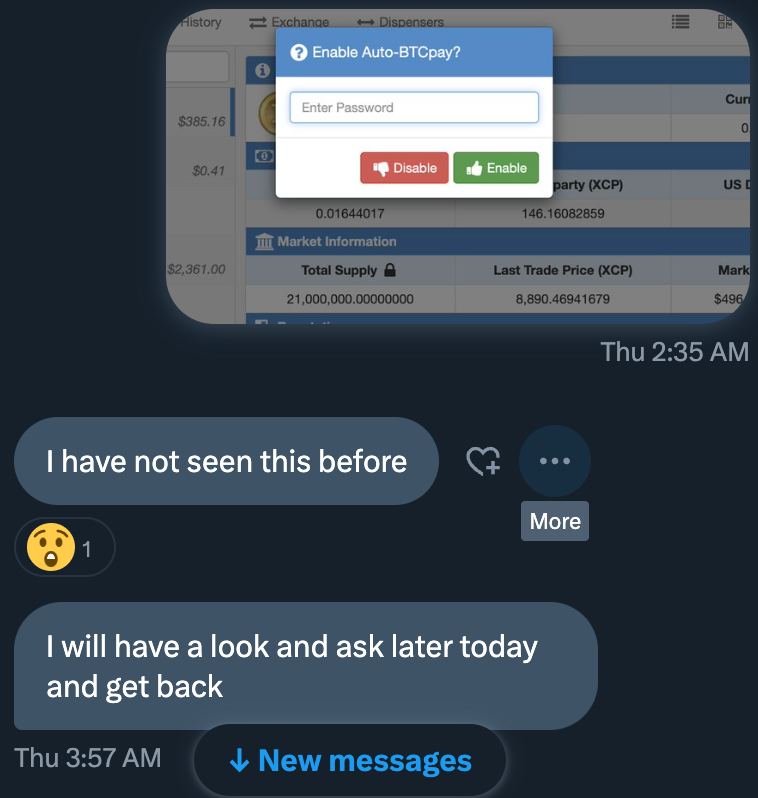Select the 'I will have a look' message bubble
The width and height of the screenshot is (758, 798).
(305, 666)
